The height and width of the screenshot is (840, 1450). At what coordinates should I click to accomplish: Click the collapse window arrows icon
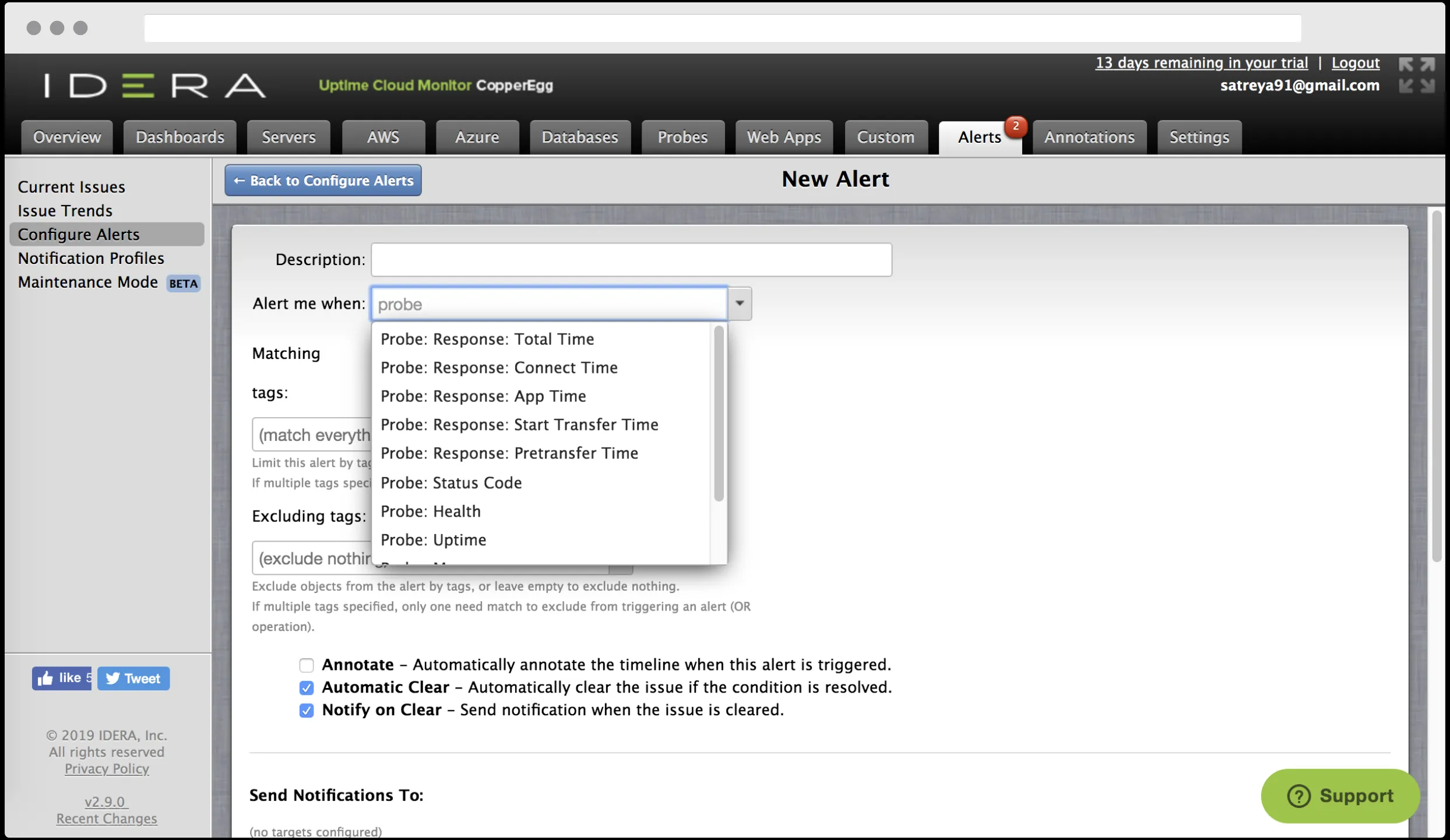[x=1416, y=86]
